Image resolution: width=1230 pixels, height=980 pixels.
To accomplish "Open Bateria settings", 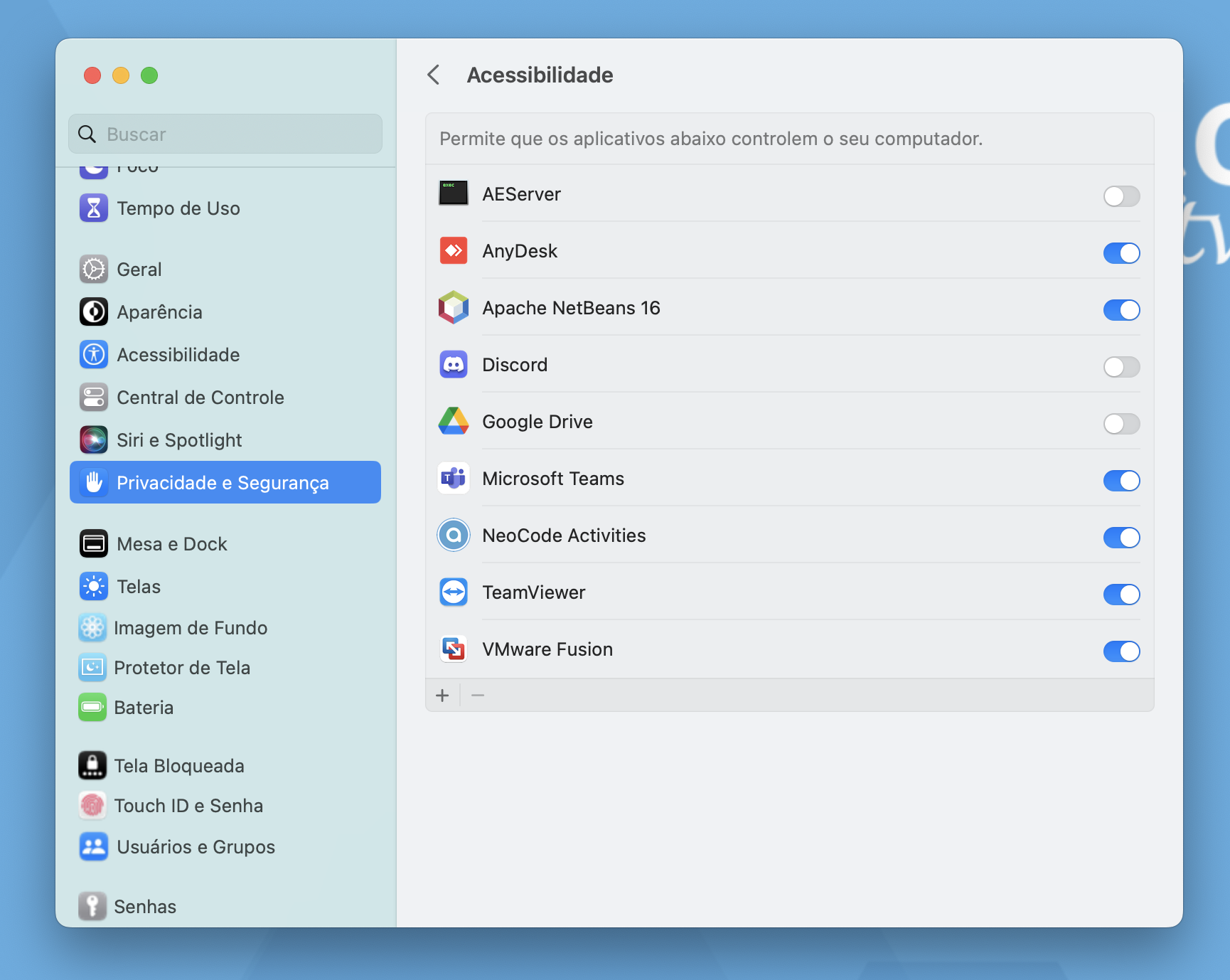I will [225, 707].
